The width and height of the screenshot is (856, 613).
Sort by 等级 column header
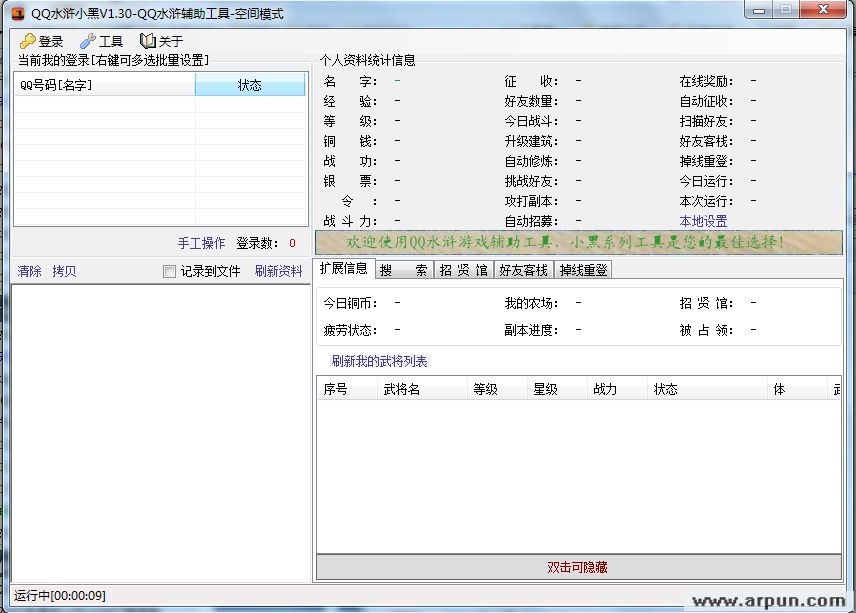[497, 389]
